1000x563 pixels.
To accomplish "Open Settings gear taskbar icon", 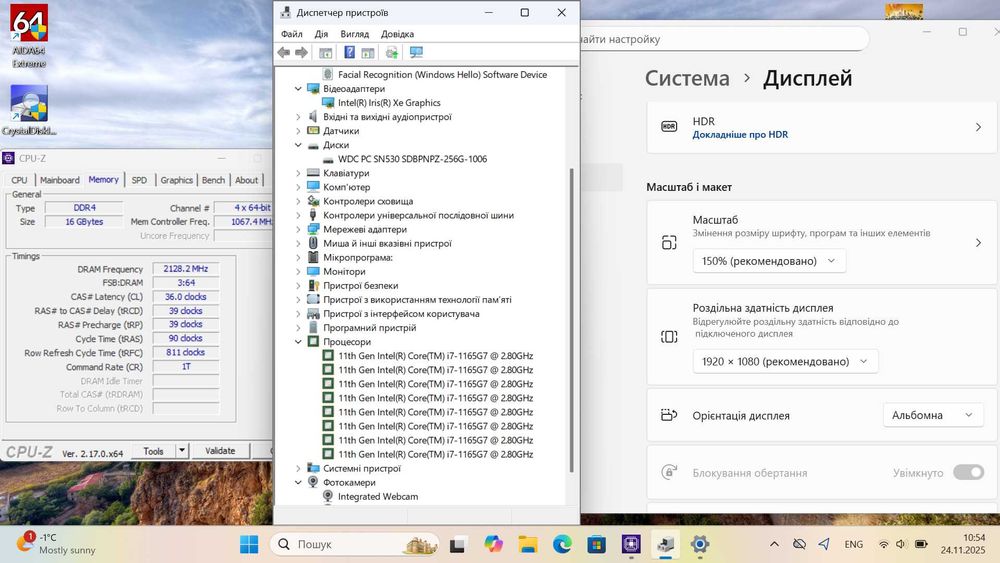I will tap(700, 544).
